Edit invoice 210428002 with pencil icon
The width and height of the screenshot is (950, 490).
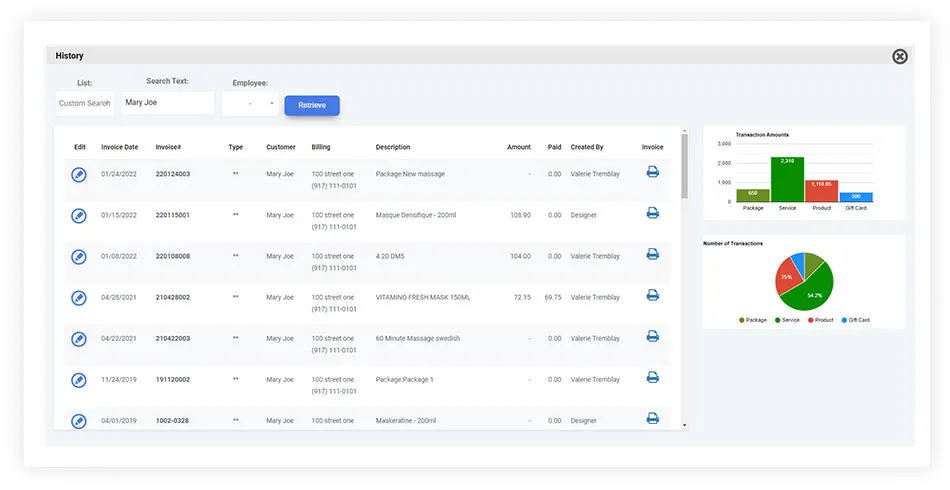click(79, 298)
